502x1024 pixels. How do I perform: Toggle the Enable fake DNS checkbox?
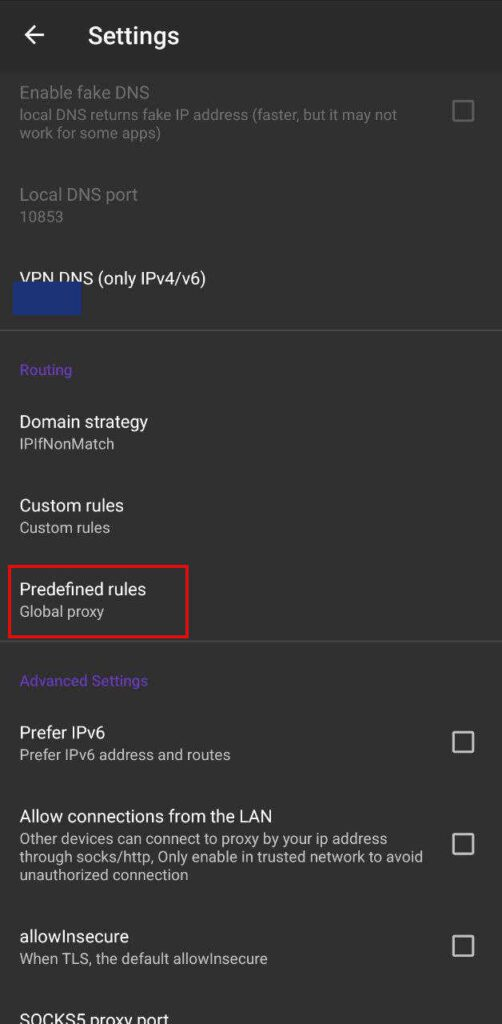point(463,112)
